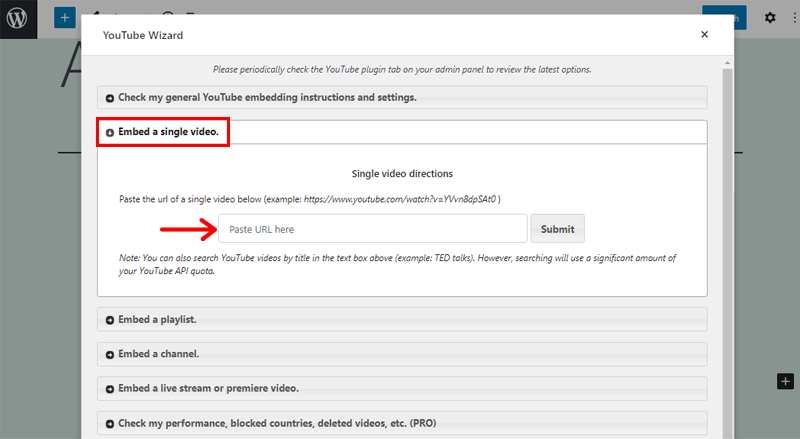Image resolution: width=800 pixels, height=439 pixels.
Task: Click the black add block button at right
Action: 785,381
